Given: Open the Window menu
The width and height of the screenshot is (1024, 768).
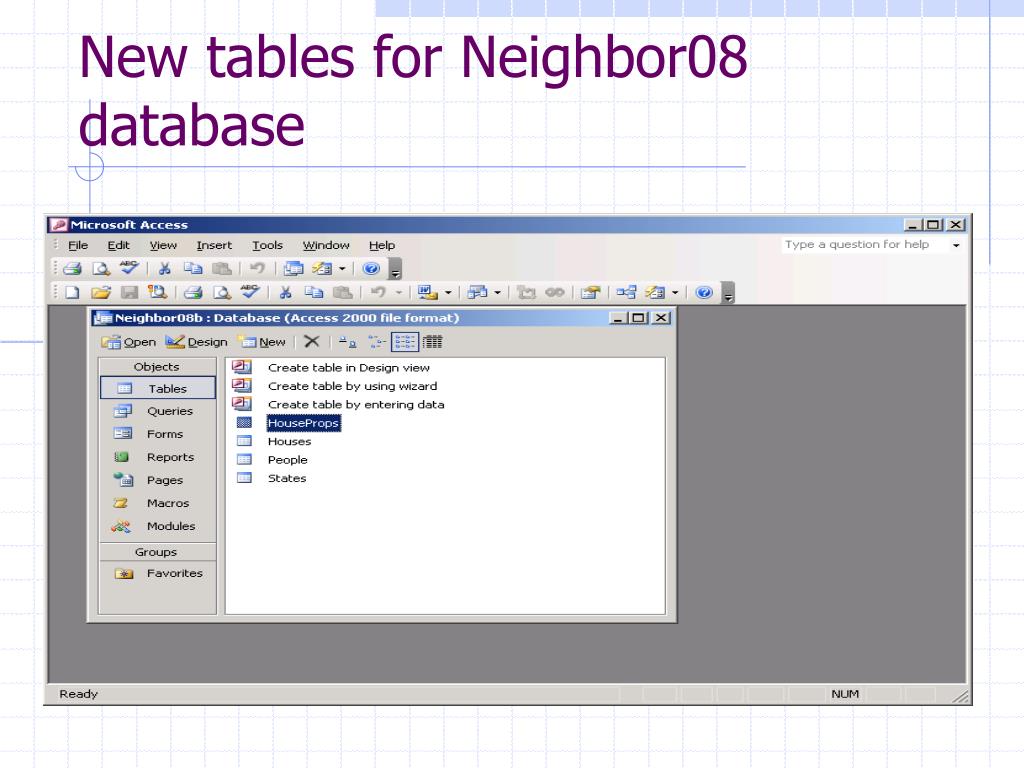Looking at the screenshot, I should 326,246.
